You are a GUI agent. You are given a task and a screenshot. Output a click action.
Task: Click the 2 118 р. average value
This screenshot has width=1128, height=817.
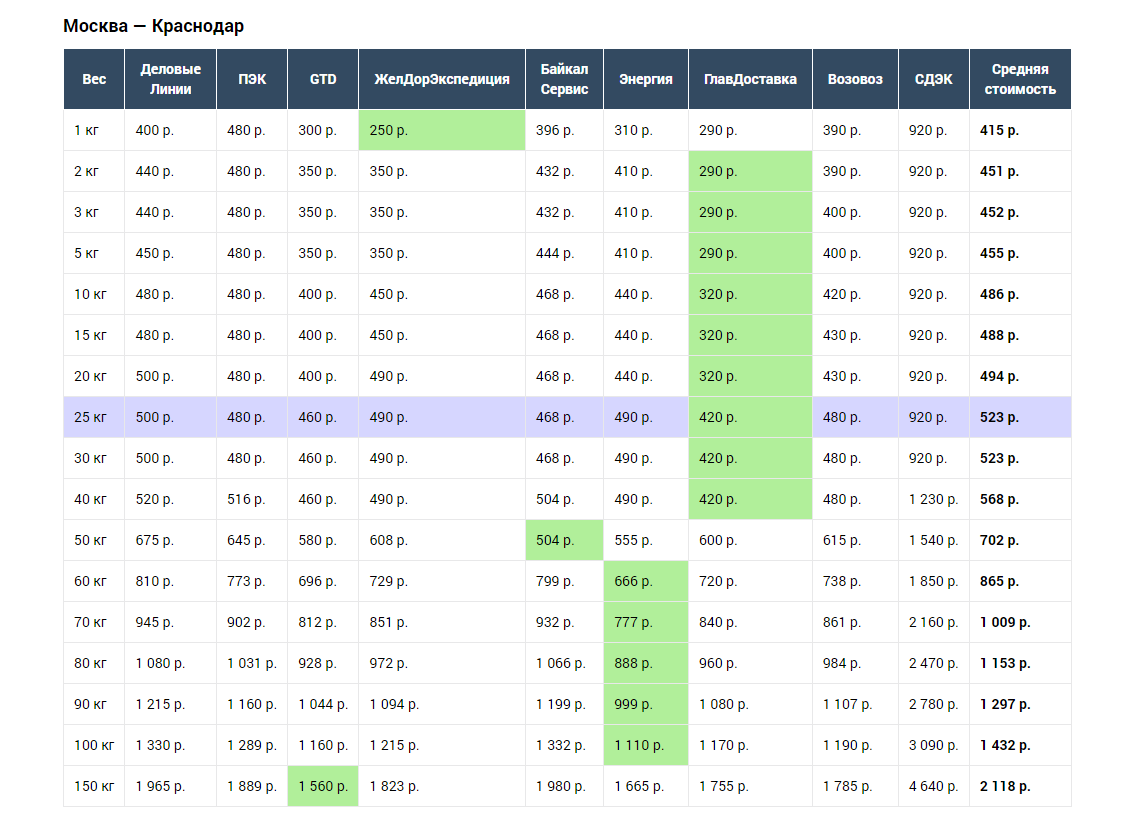tap(1005, 786)
